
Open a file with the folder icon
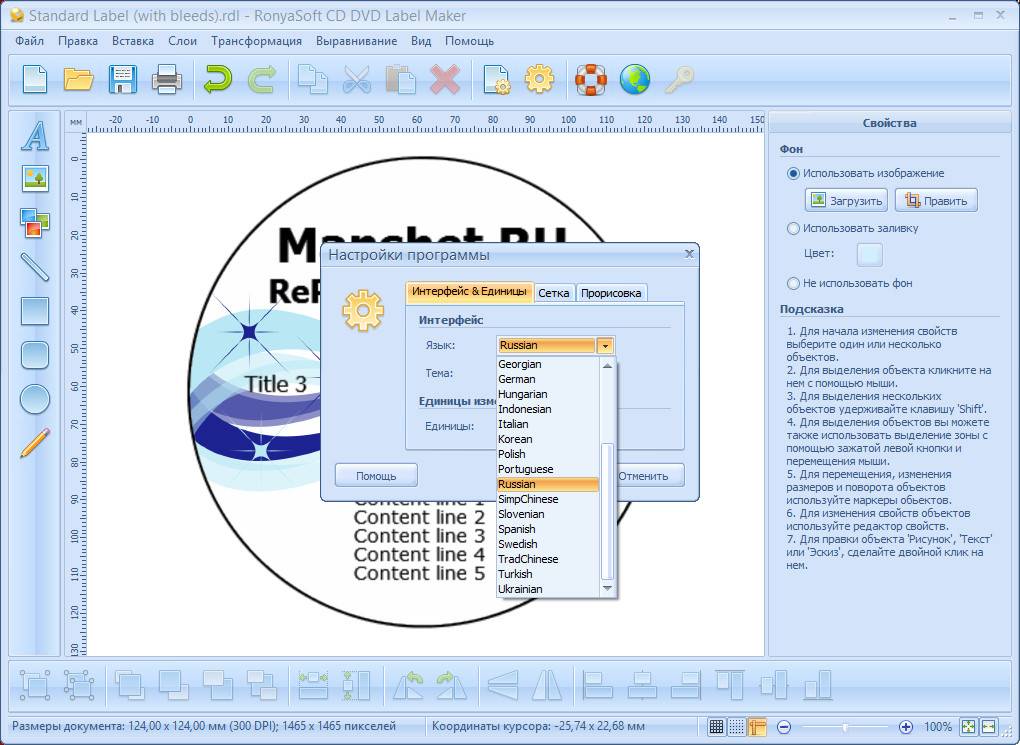[79, 79]
